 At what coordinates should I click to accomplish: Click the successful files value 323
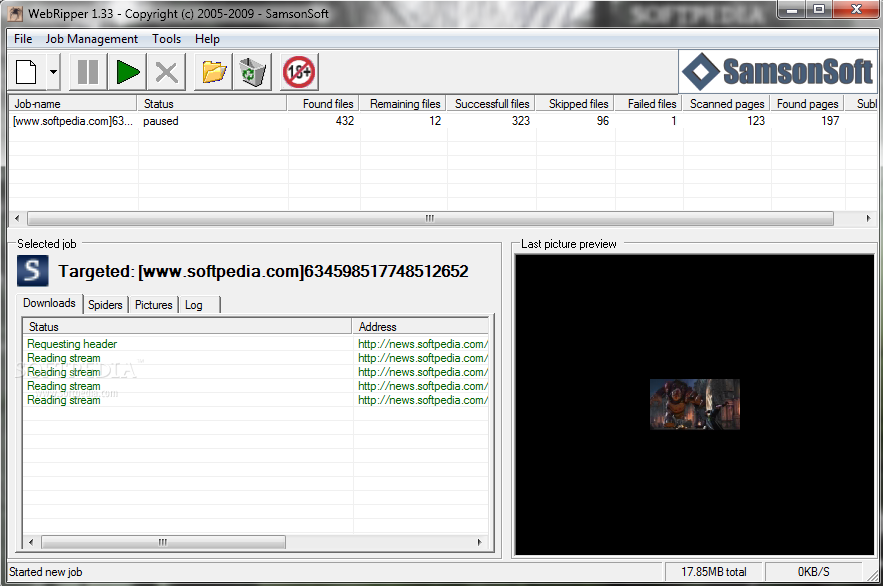point(520,121)
